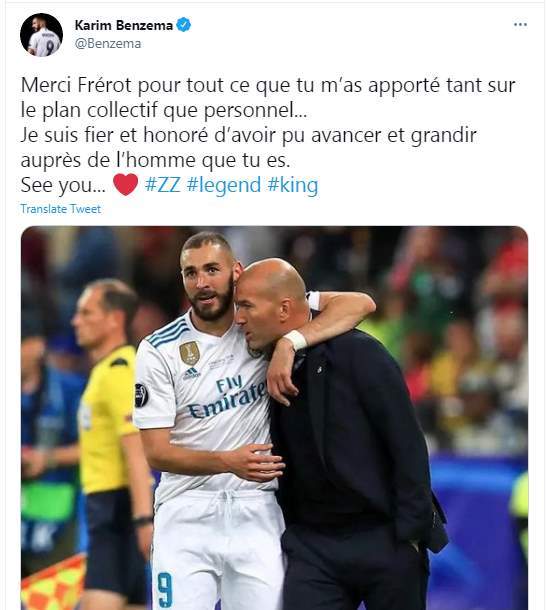The image size is (548, 610).
Task: Click the blue verified badge icon
Action: (x=184, y=25)
